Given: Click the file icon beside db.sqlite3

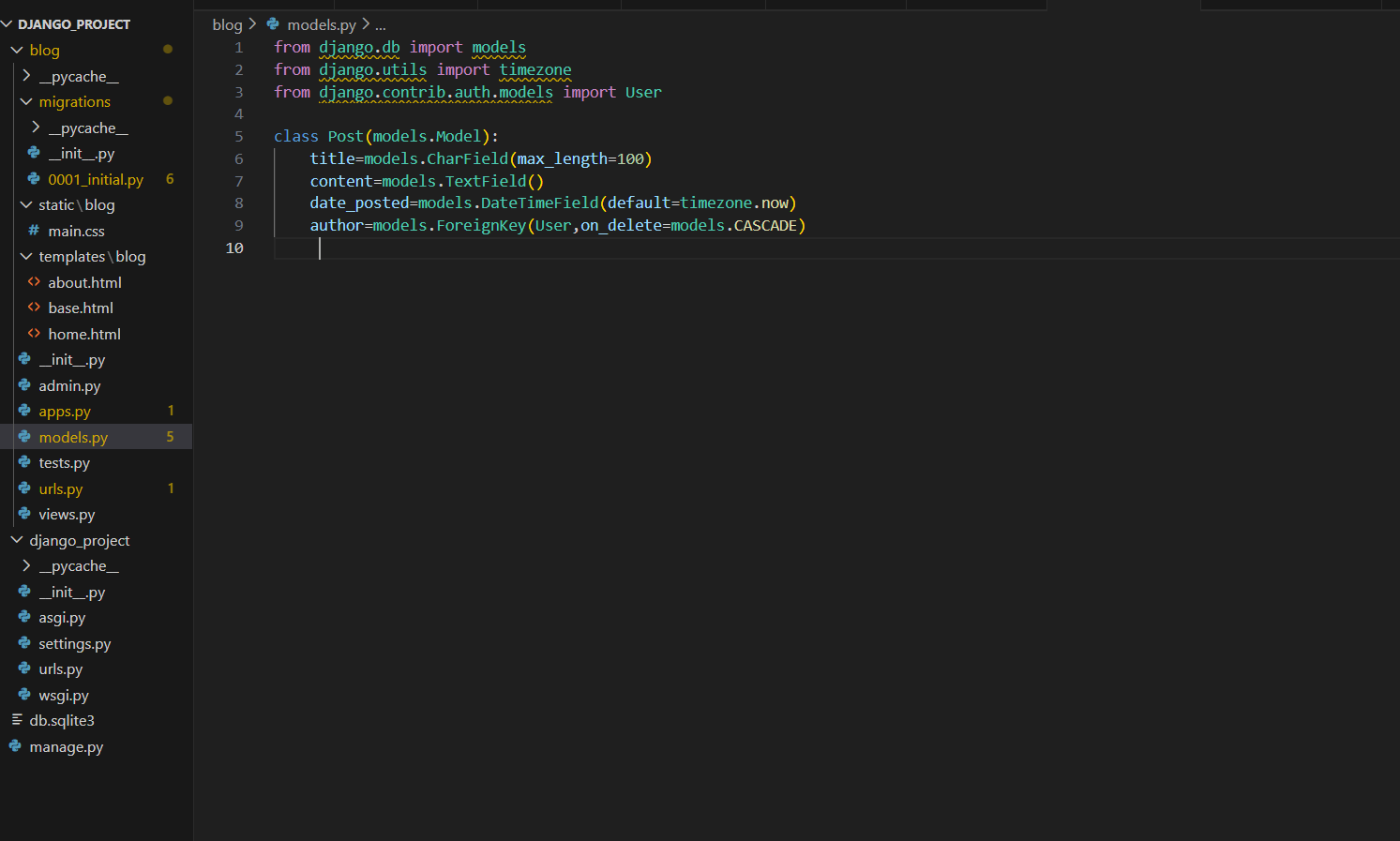Looking at the screenshot, I should [x=16, y=720].
